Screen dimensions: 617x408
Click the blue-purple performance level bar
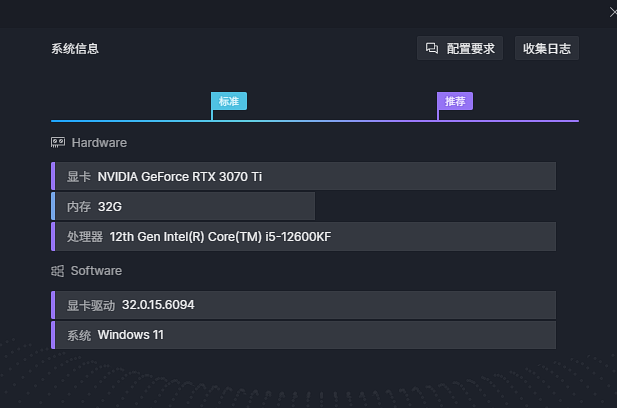(315, 121)
